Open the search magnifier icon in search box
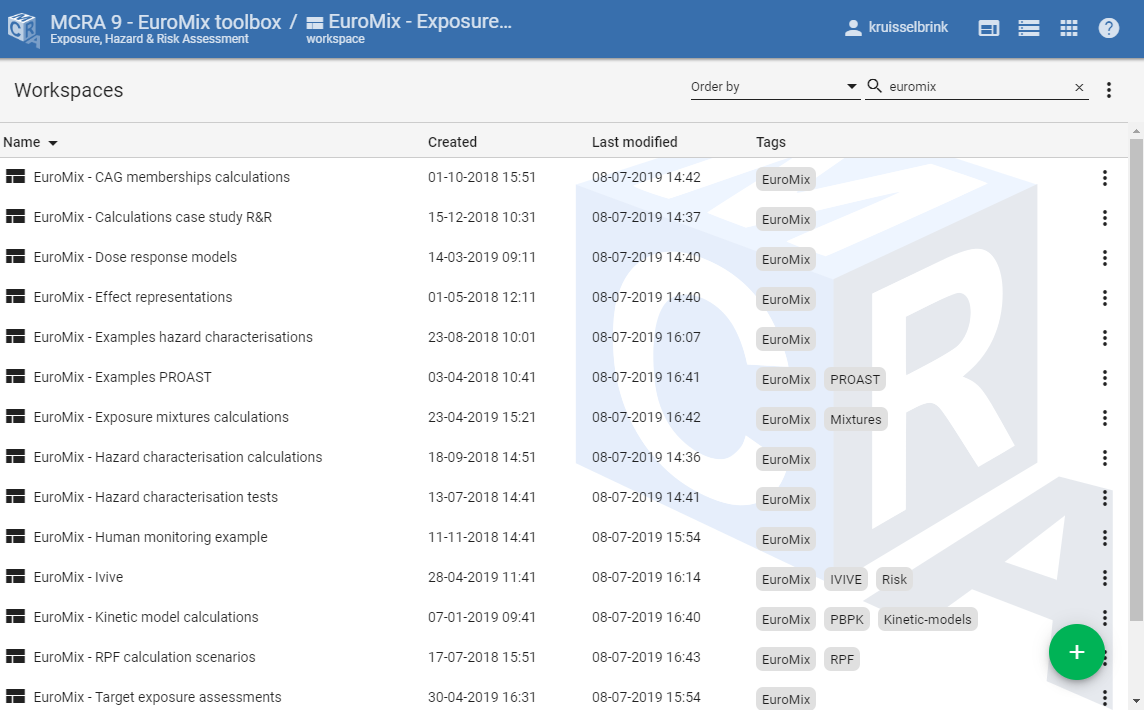Screen dimensions: 1144x710 tap(874, 86)
